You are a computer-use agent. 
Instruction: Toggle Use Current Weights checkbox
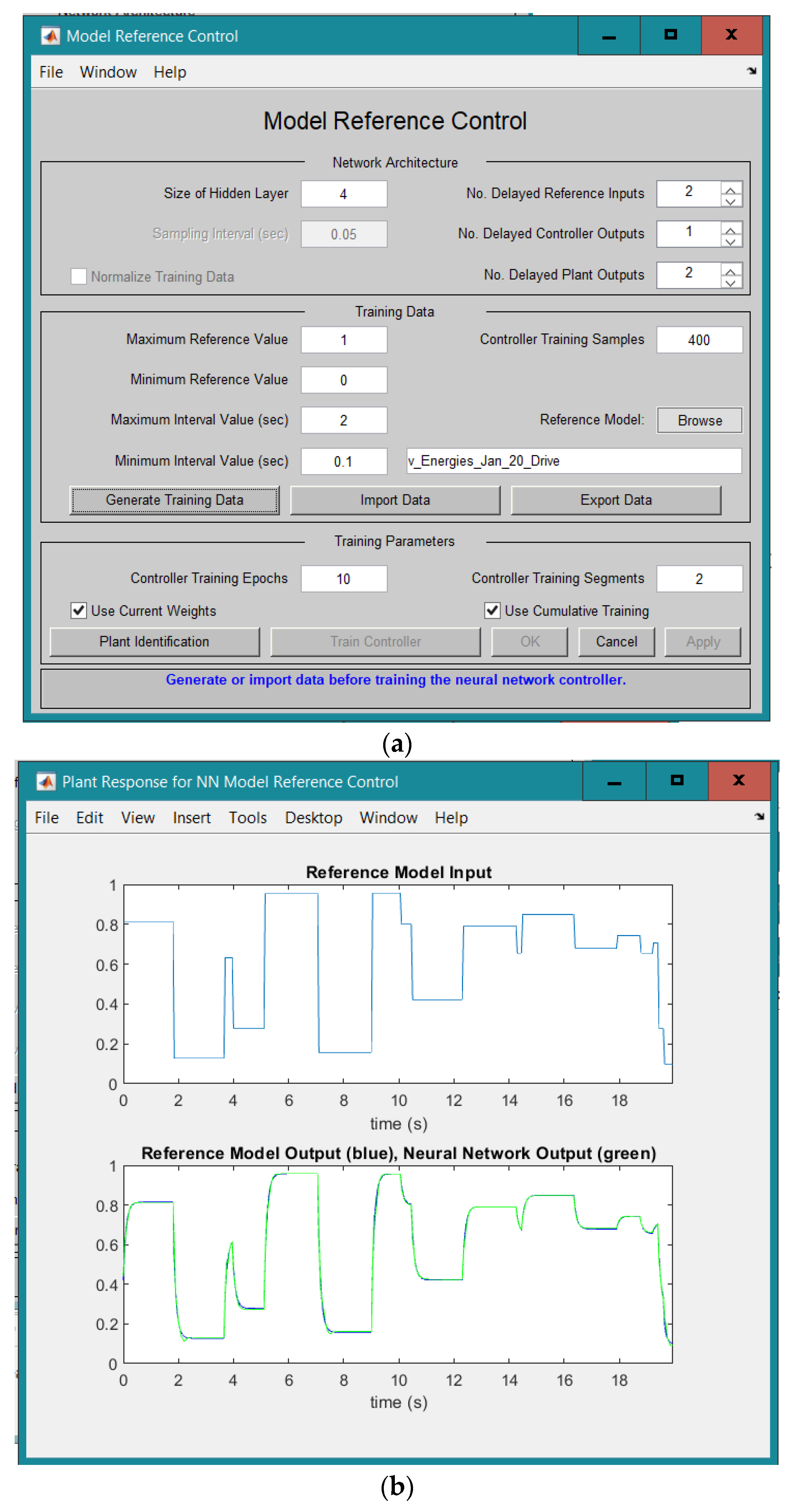79,610
